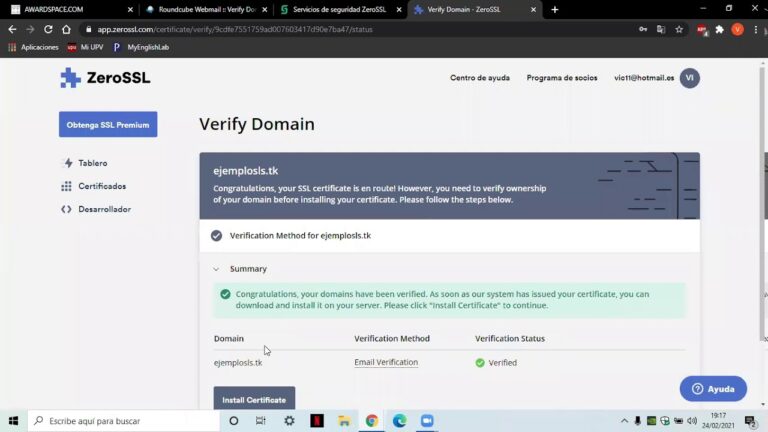Click the ZeroSSL logo
The height and width of the screenshot is (432, 768).
point(105,78)
